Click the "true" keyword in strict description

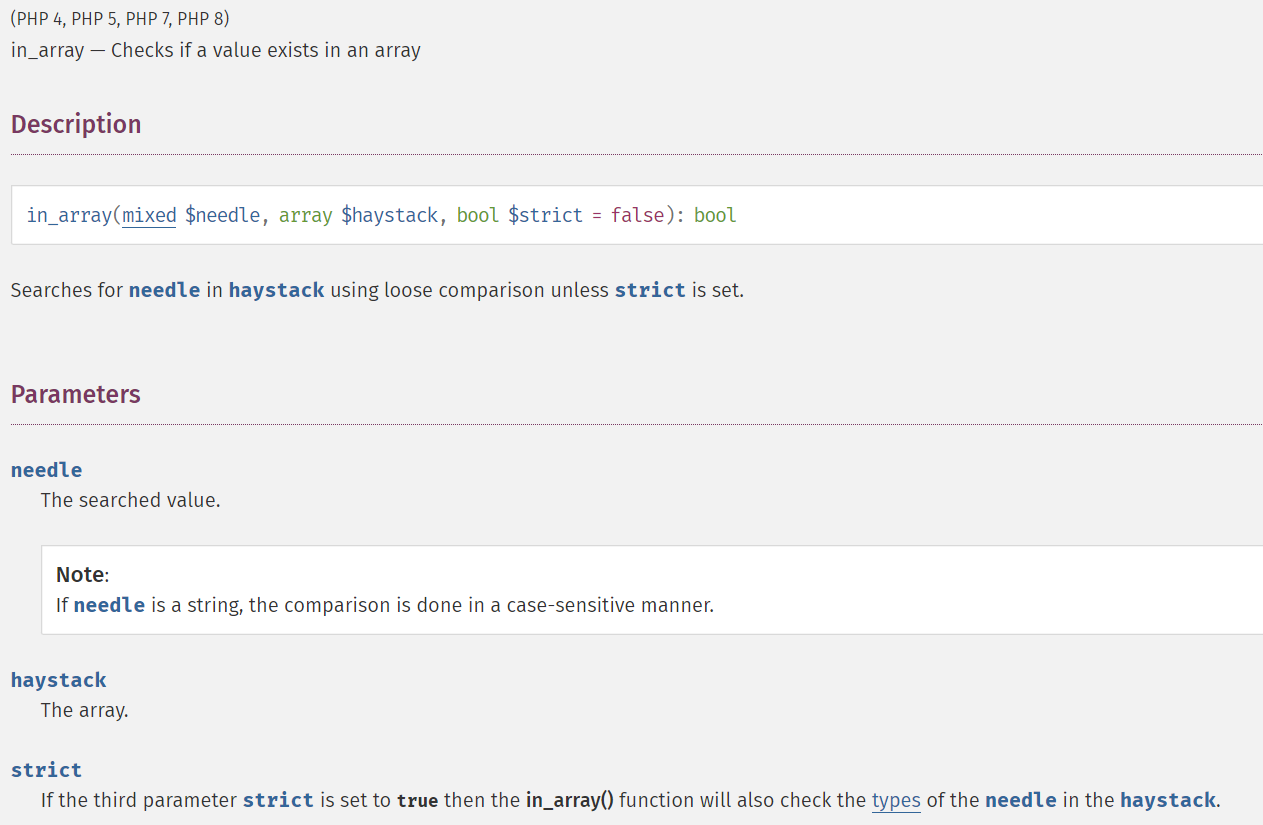tap(418, 801)
